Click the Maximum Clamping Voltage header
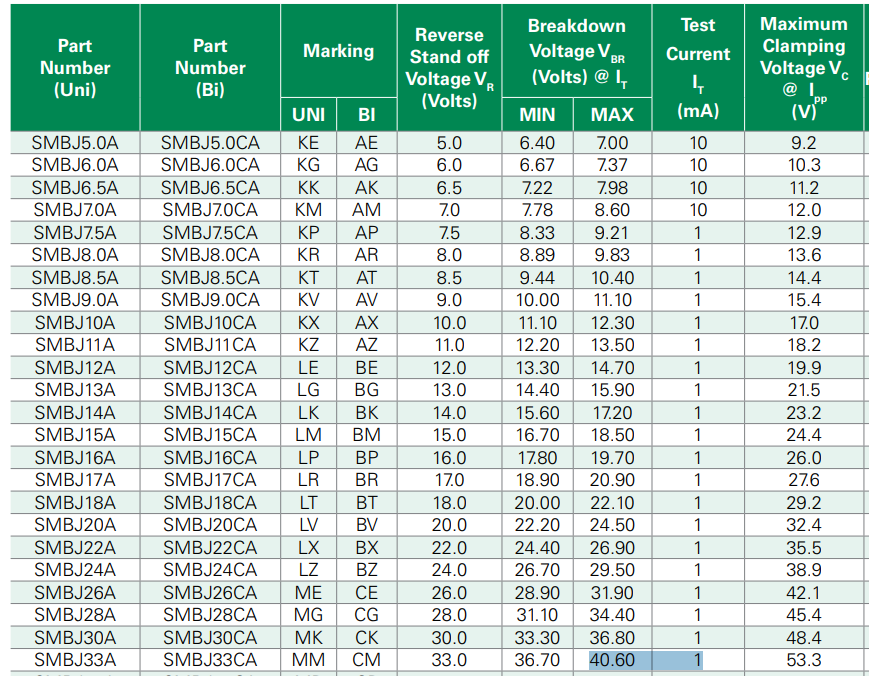This screenshot has height=676, width=869. [804, 68]
